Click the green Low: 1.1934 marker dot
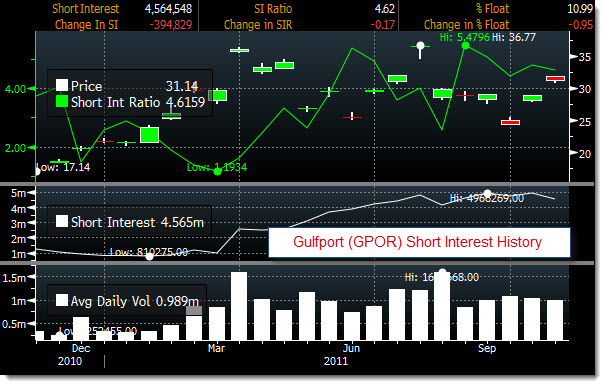The height and width of the screenshot is (385, 605). point(217,171)
